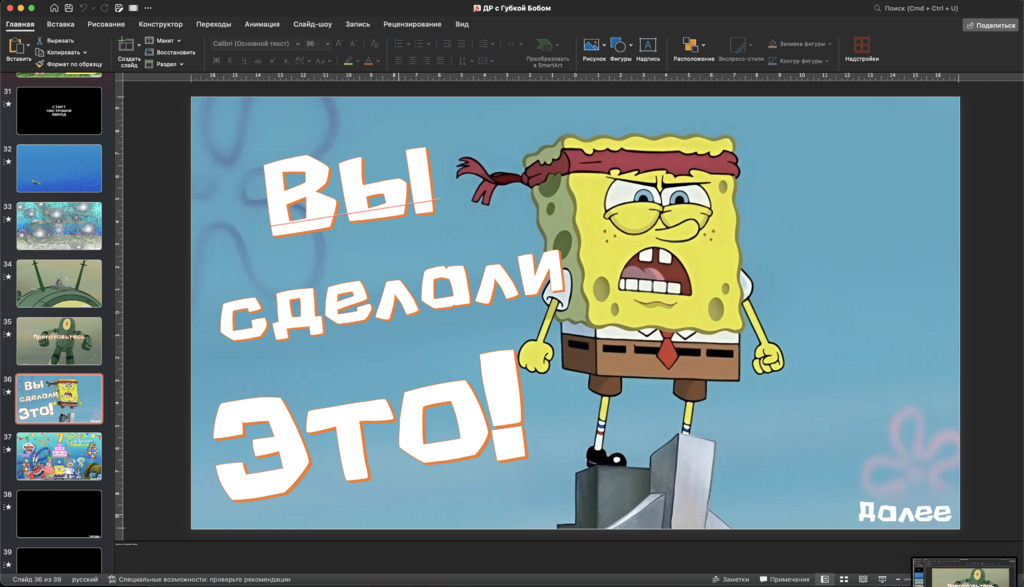The height and width of the screenshot is (587, 1024).
Task: Switch to slide sorter view
Action: [x=844, y=579]
